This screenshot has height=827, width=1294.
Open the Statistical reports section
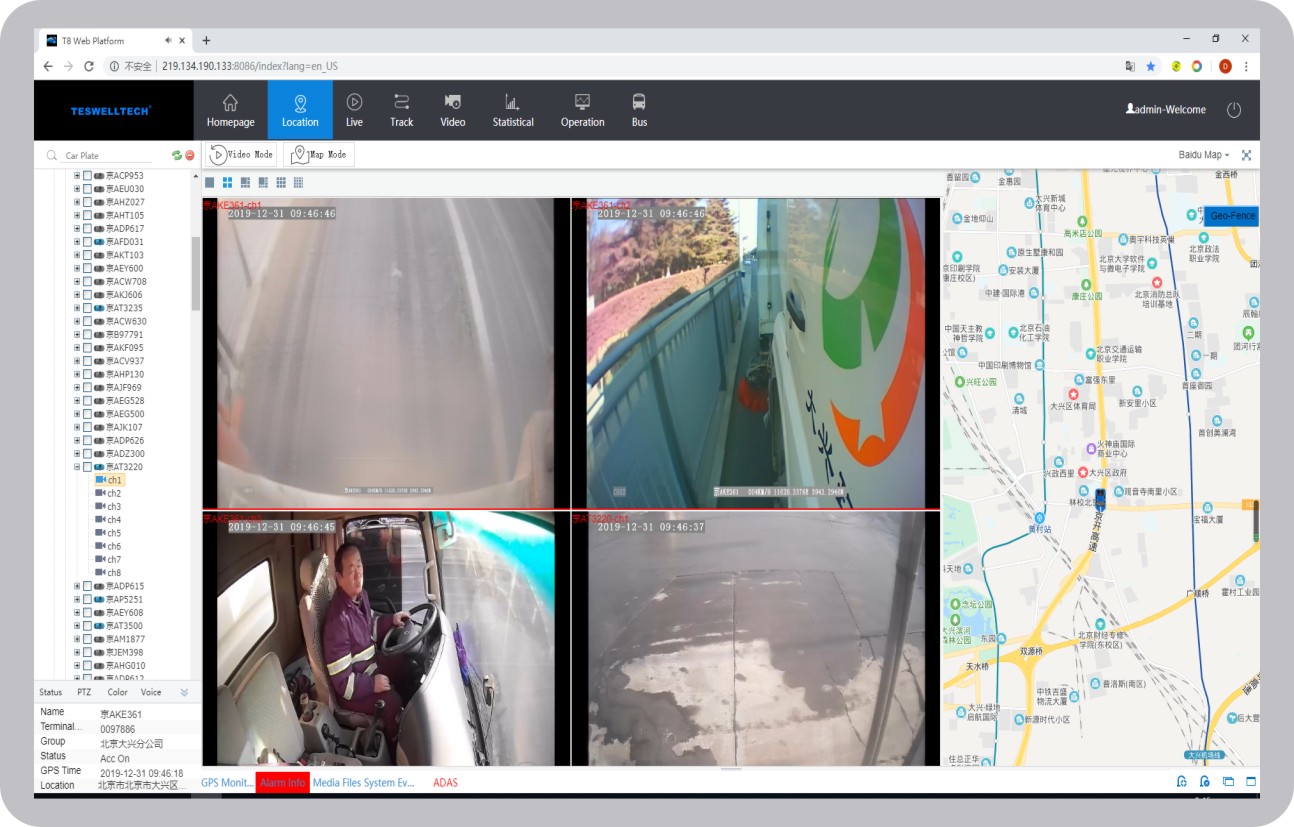pyautogui.click(x=513, y=110)
